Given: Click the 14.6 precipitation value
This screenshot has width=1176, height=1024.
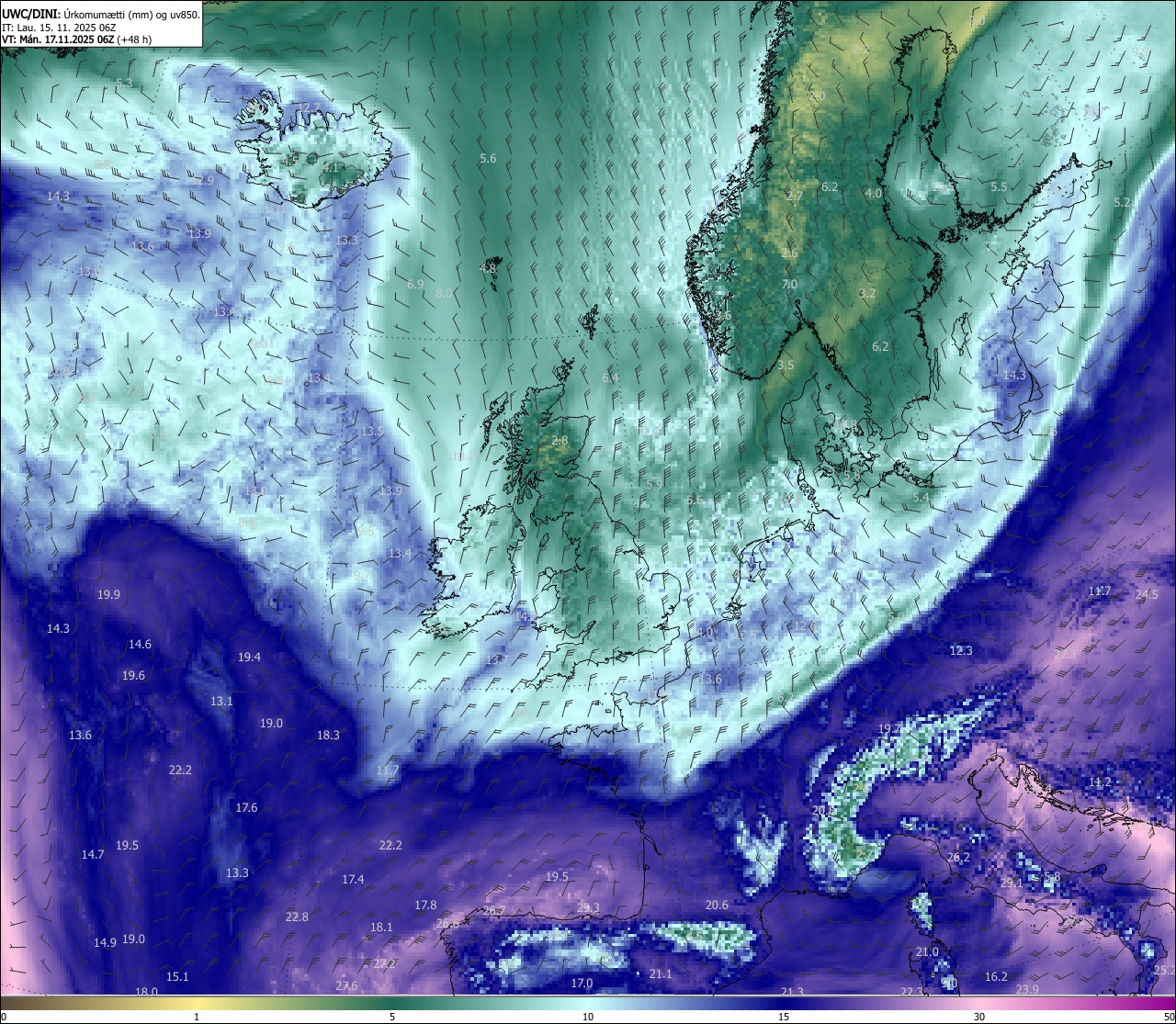Looking at the screenshot, I should click(140, 645).
